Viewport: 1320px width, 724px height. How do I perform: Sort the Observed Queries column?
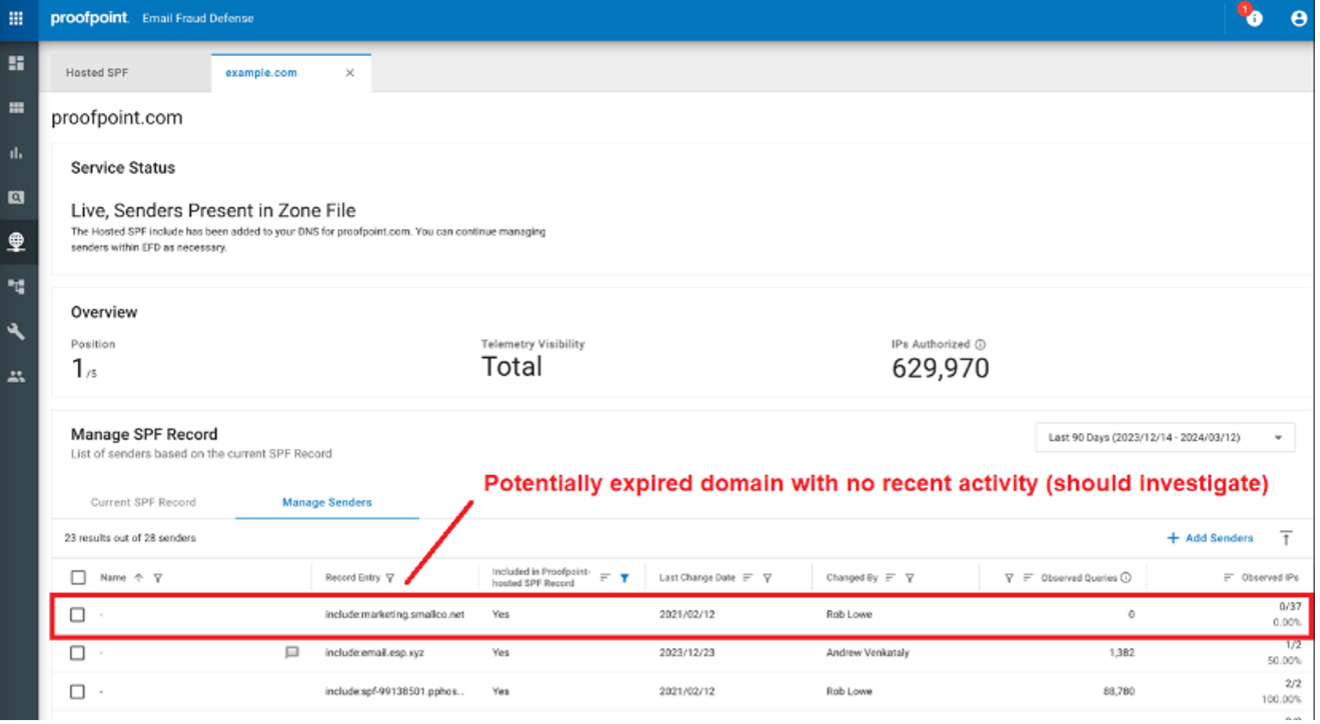pos(1029,577)
